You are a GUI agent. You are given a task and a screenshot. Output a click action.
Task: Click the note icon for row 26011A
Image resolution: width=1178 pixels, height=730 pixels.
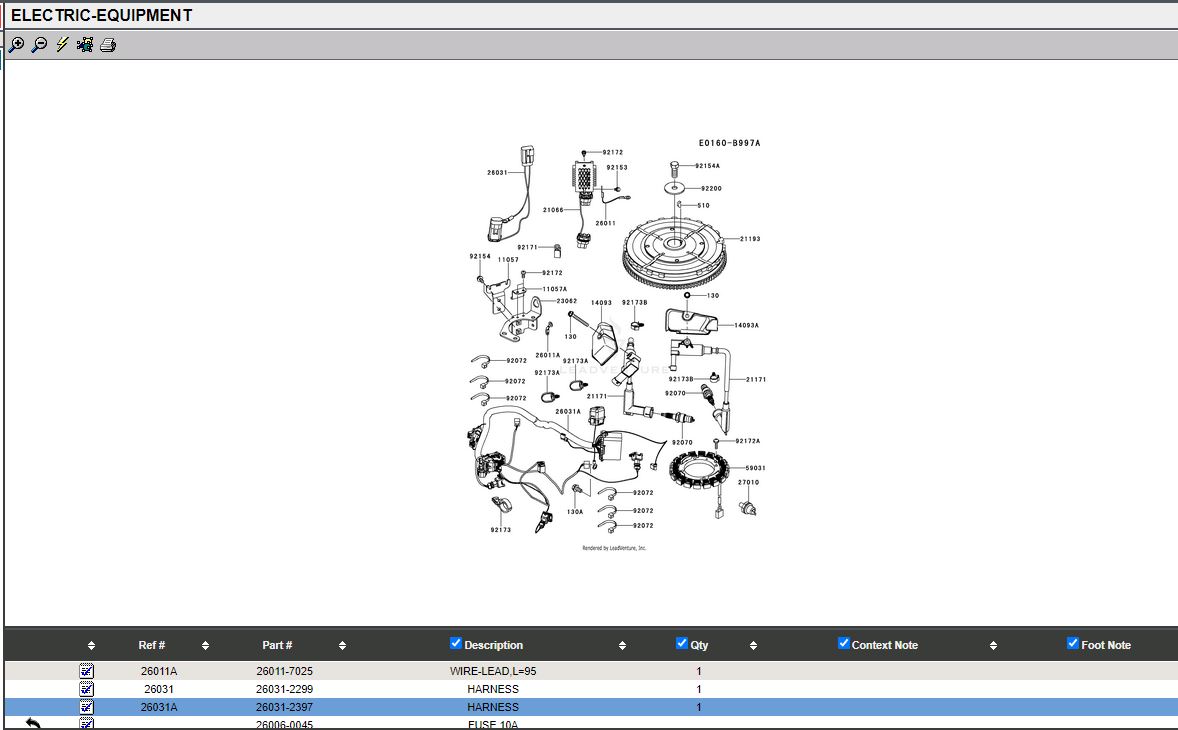pos(87,671)
